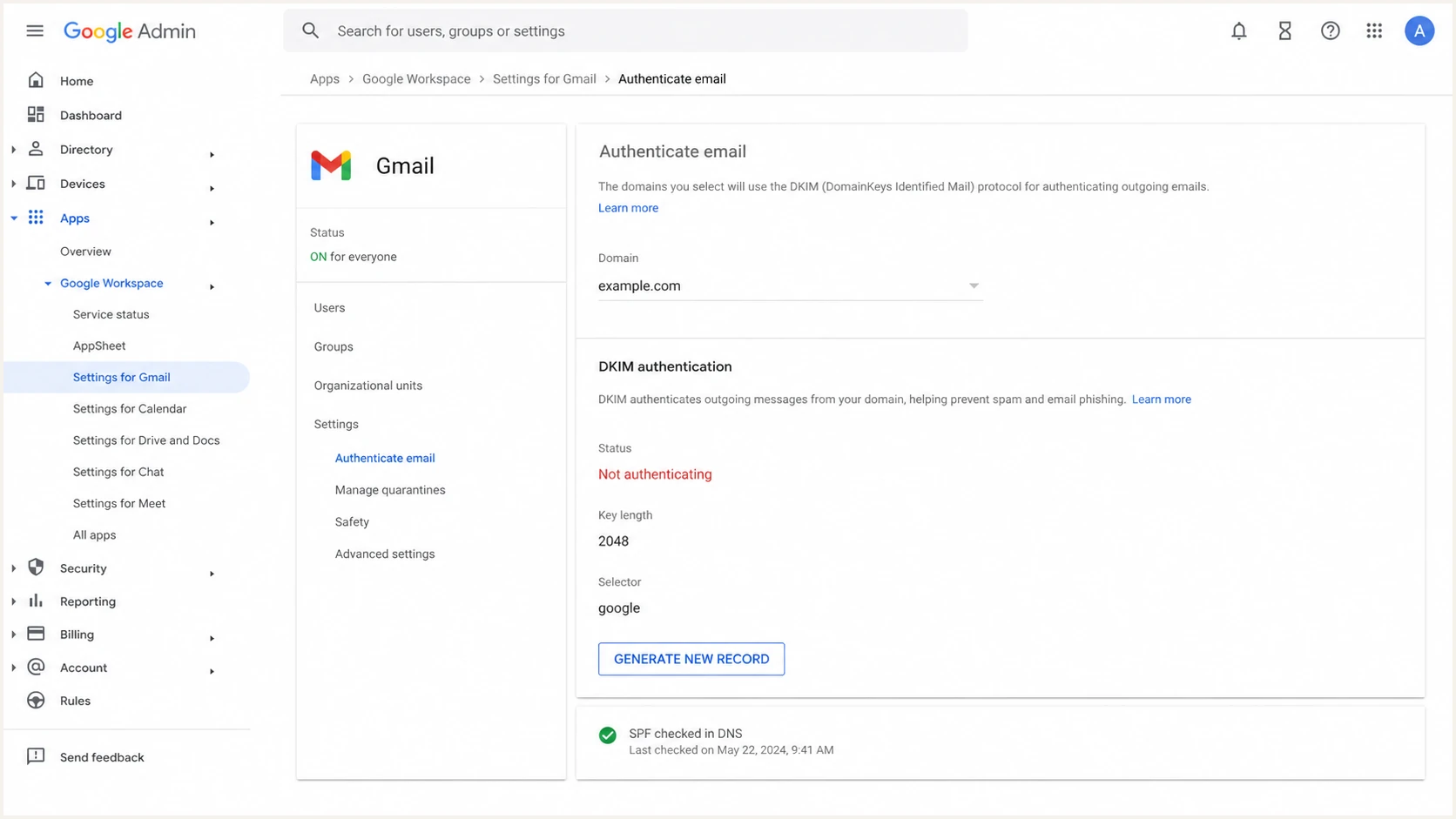1456x819 pixels.
Task: Click the GENERATE NEW RECORD button
Action: [691, 659]
